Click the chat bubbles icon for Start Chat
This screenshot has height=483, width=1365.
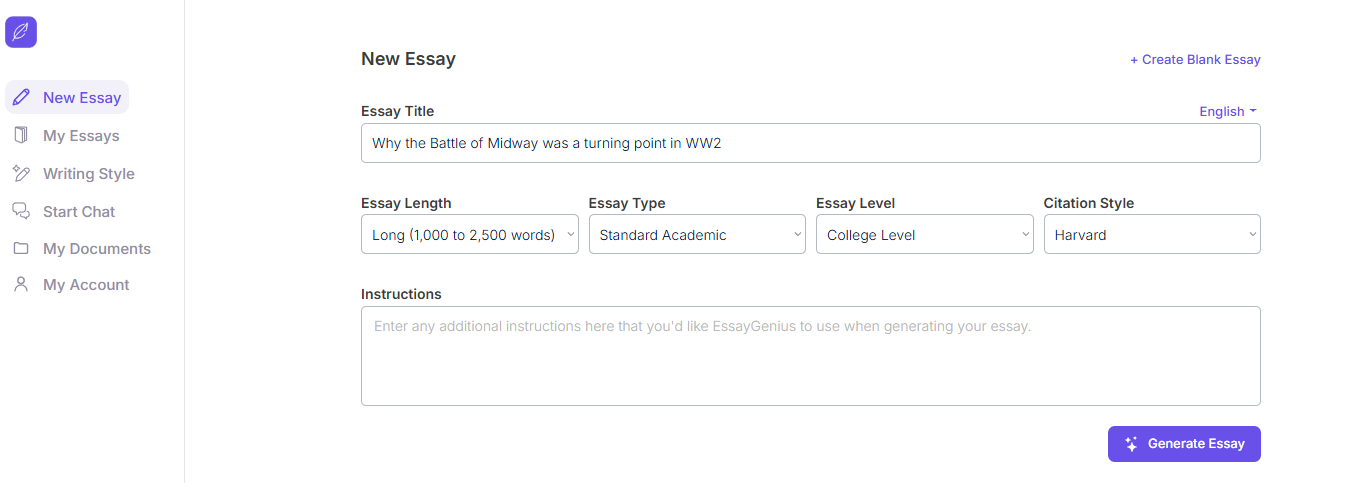tap(21, 211)
